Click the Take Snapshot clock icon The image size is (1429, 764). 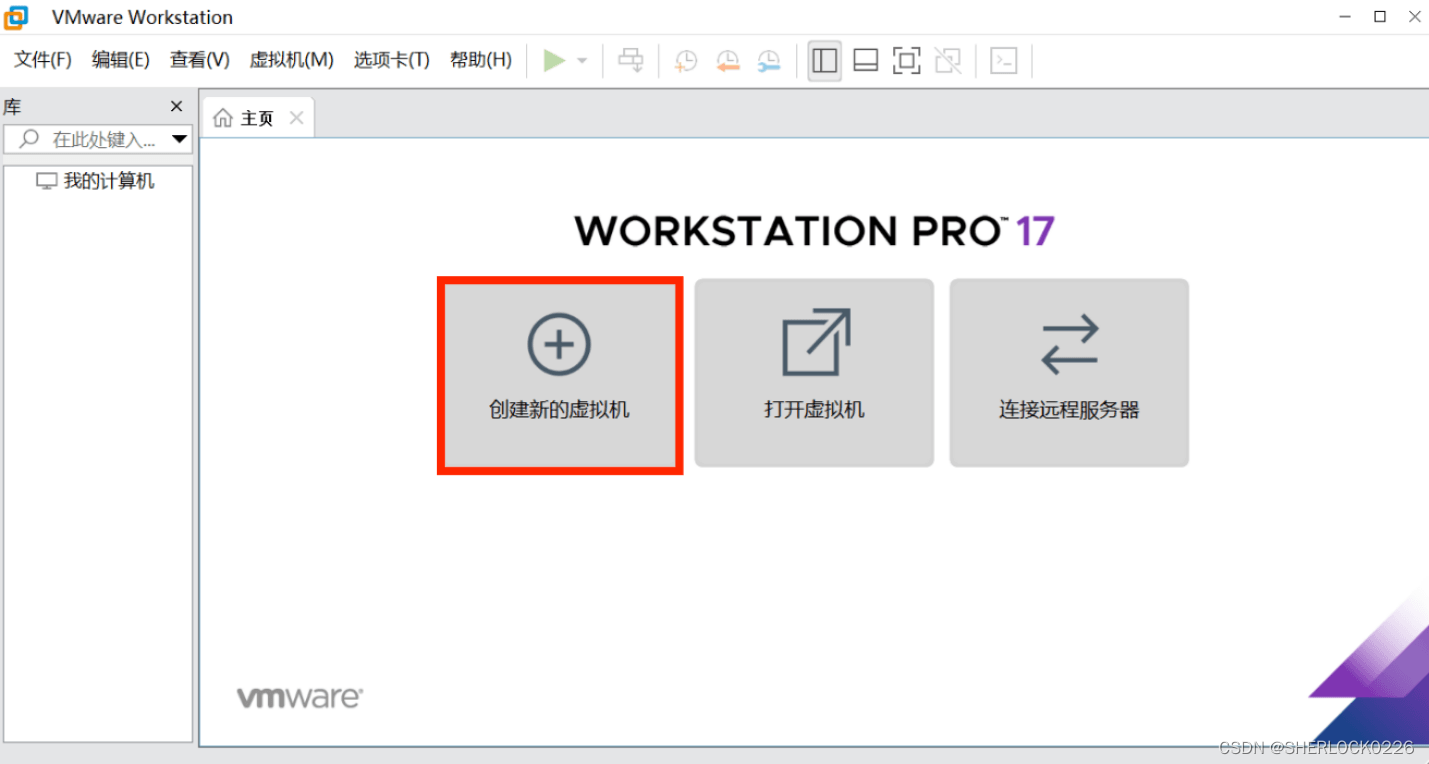point(686,61)
